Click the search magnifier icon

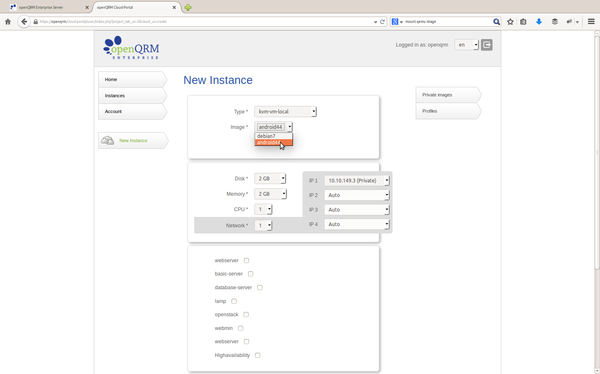(496, 22)
